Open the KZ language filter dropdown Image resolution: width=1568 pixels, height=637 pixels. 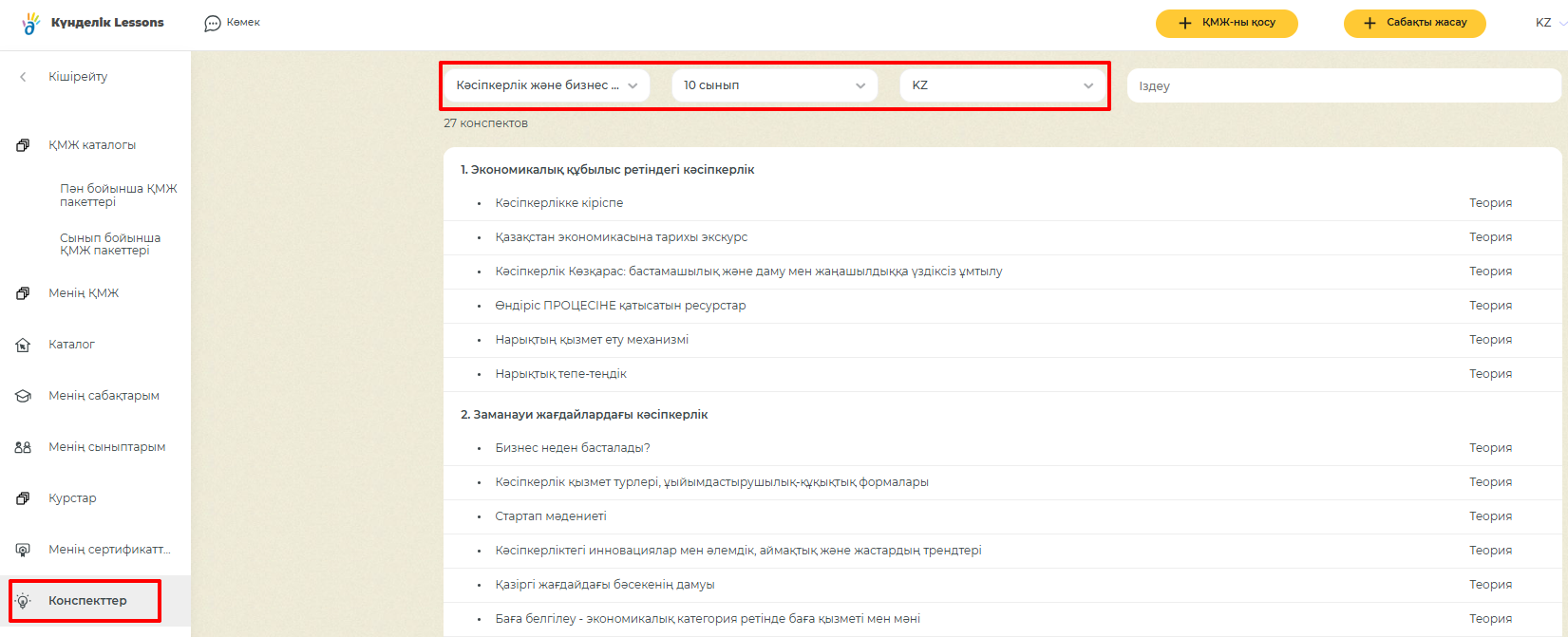pos(1002,85)
